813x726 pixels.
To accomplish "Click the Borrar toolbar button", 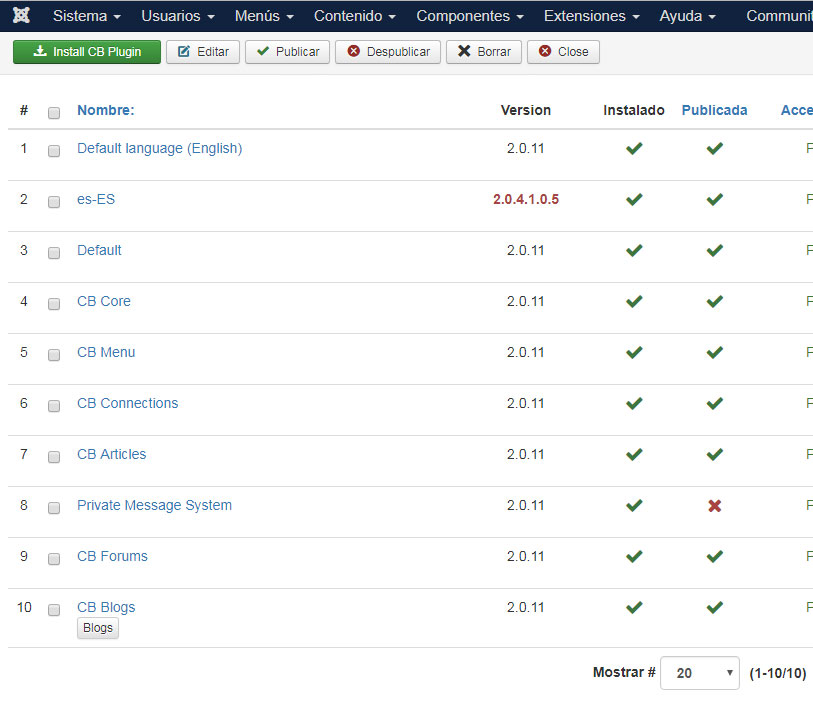I will click(484, 52).
